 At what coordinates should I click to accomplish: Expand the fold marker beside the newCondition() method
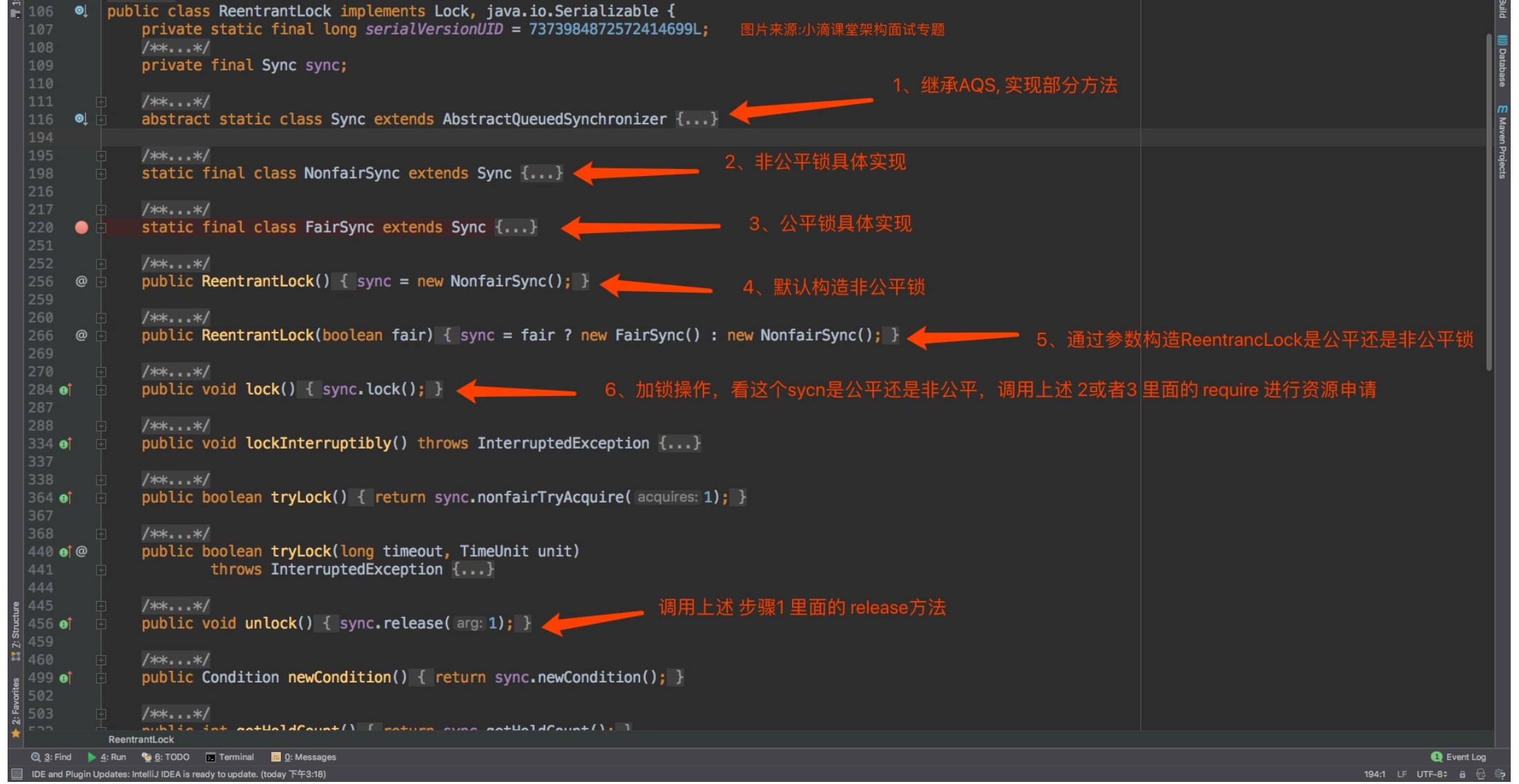[101, 678]
